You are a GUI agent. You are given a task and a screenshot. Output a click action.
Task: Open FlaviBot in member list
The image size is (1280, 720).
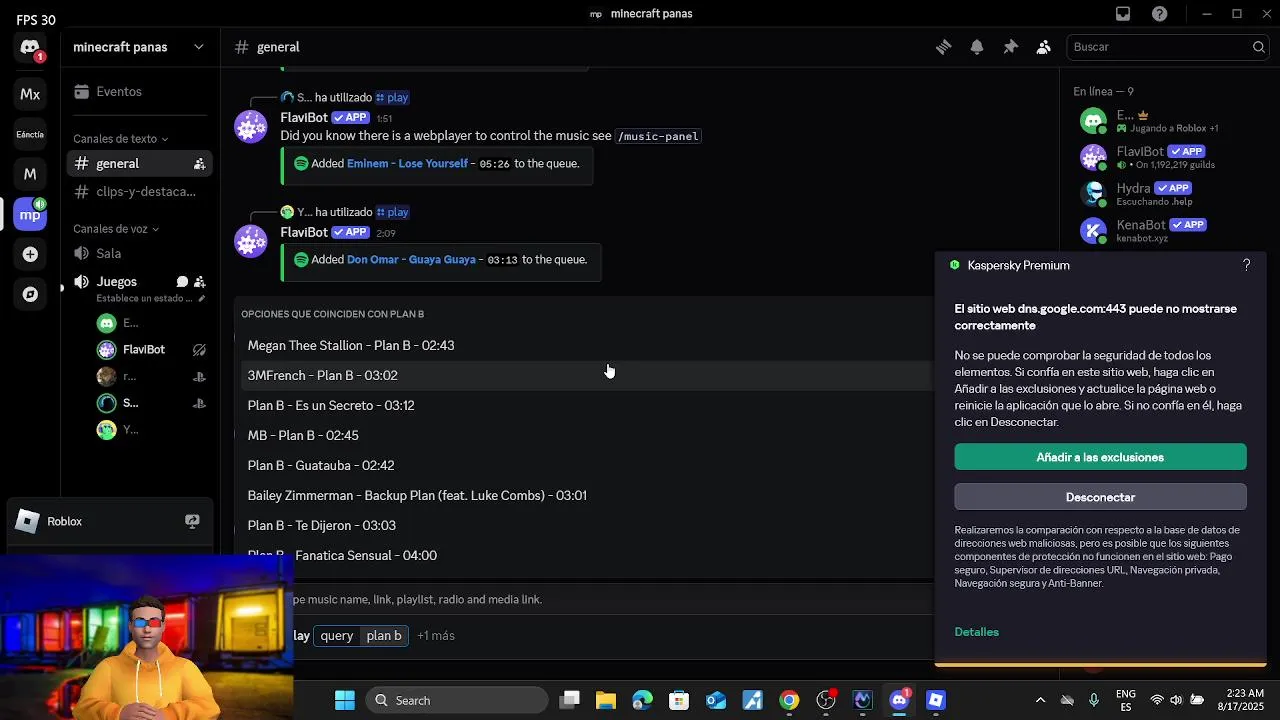[1166, 157]
